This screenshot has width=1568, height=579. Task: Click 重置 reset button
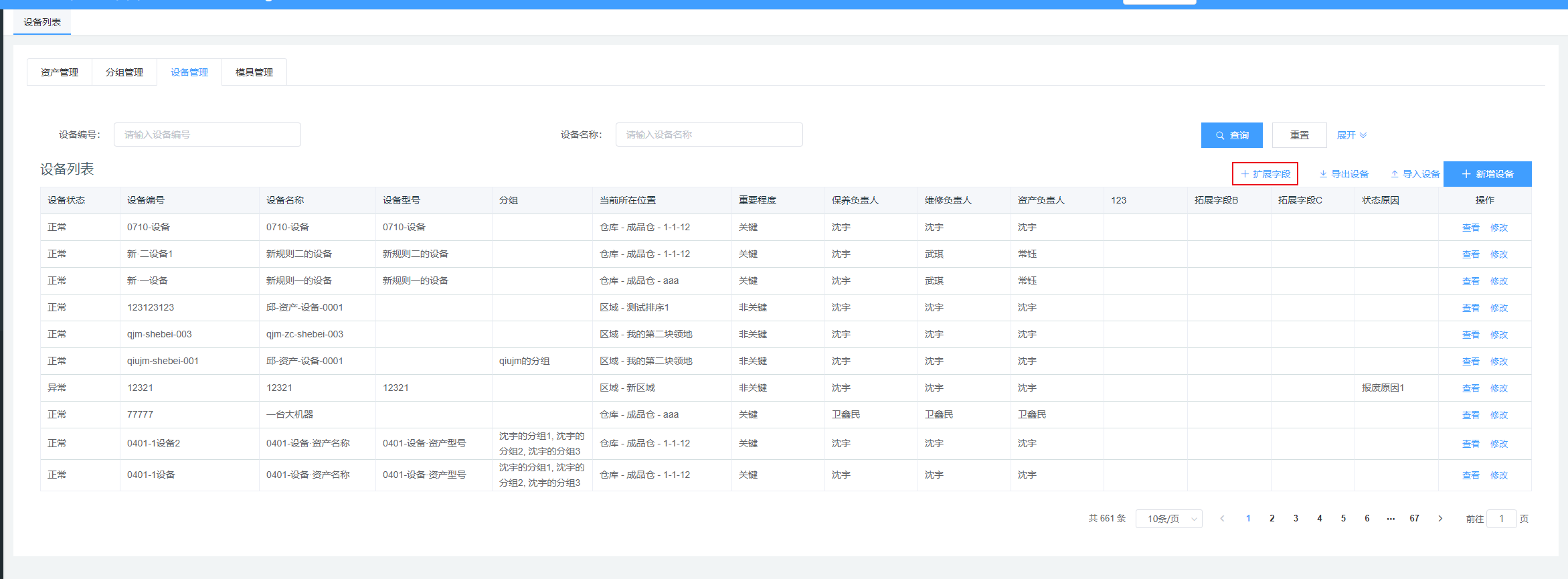point(1299,135)
